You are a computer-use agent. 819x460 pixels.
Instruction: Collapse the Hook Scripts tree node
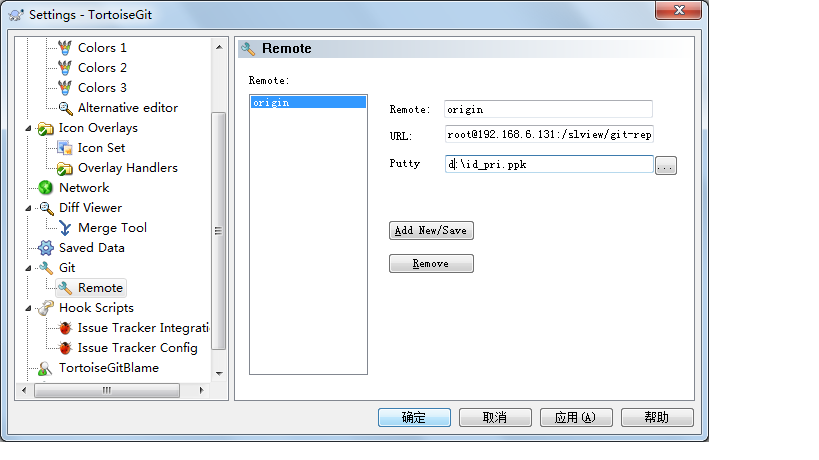(x=29, y=309)
